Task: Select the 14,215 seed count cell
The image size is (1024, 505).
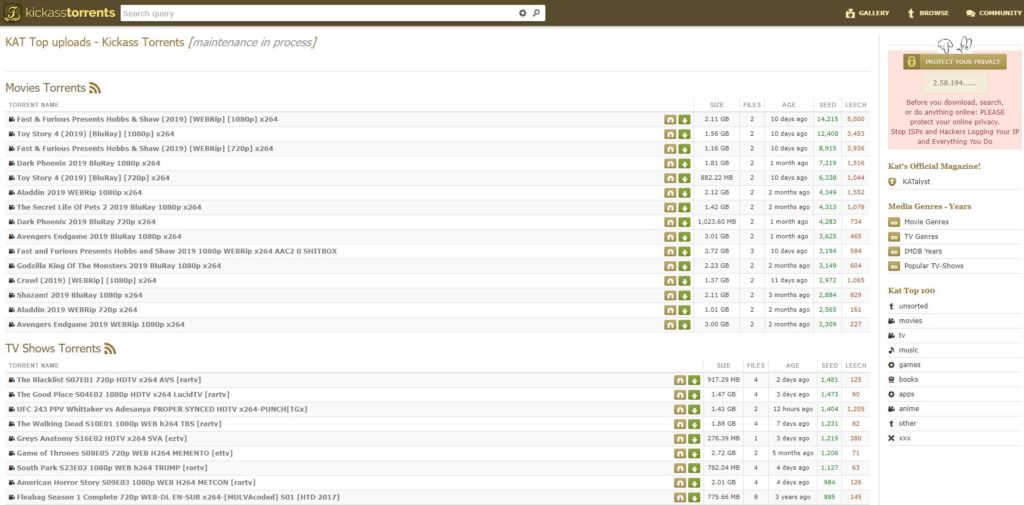Action: tap(827, 120)
